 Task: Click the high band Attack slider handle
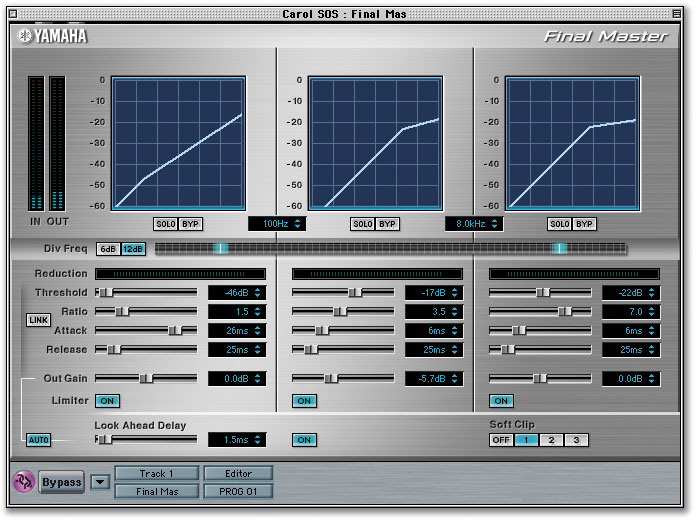tap(519, 331)
